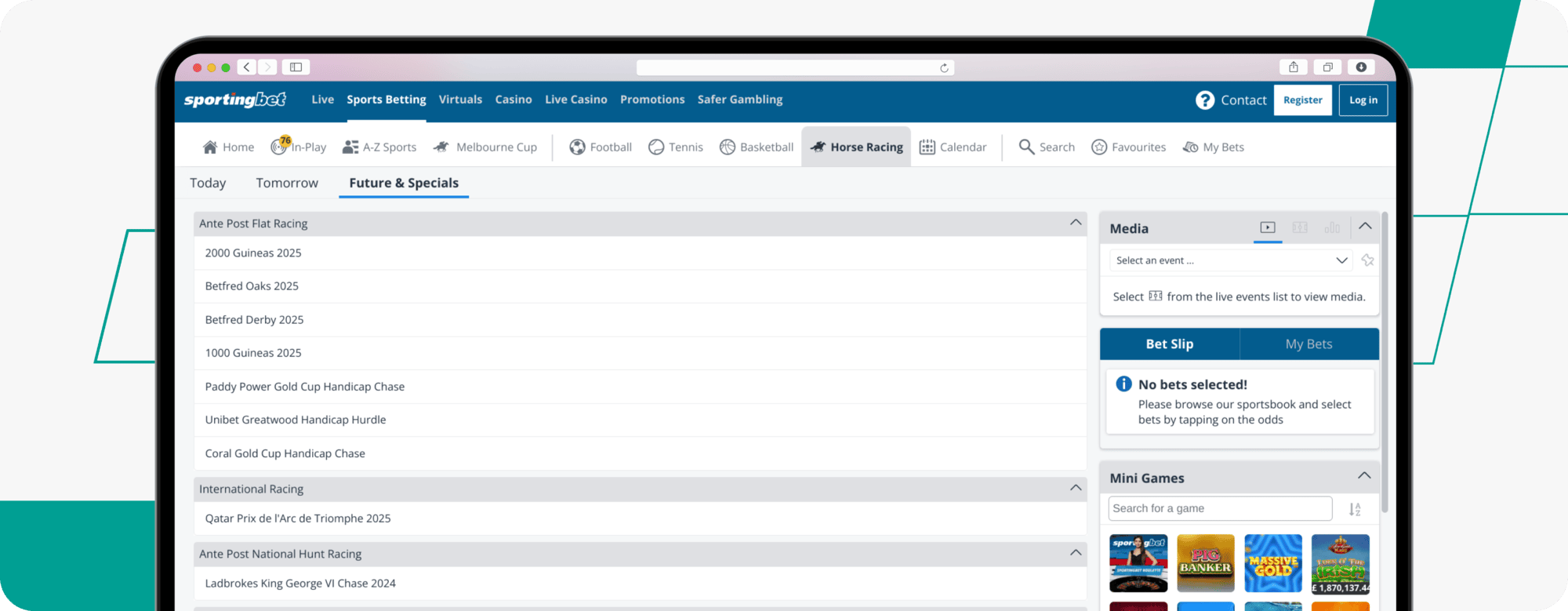Collapse the International Racing section
This screenshot has width=1568, height=611.
click(1076, 488)
